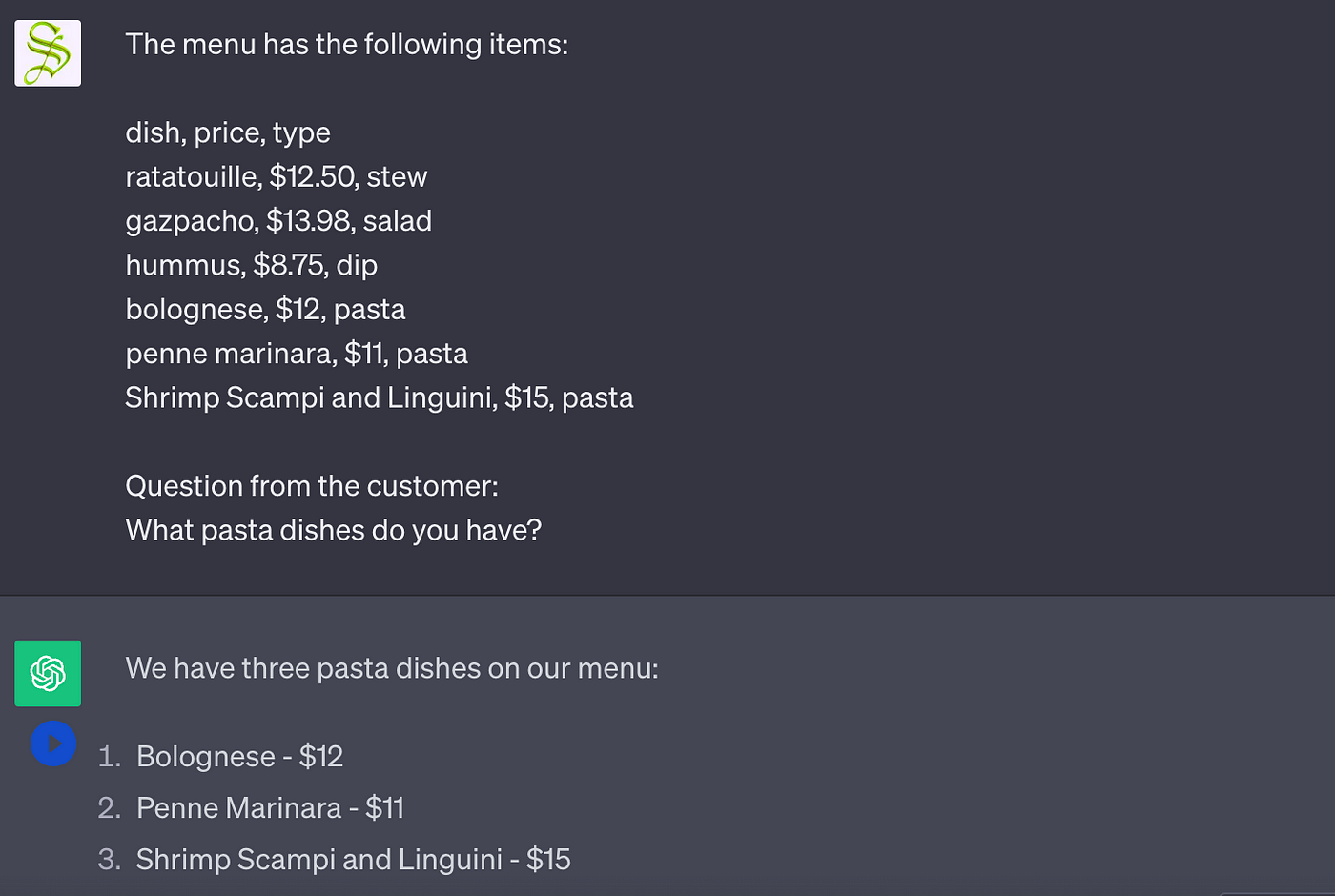The width and height of the screenshot is (1335, 896).
Task: Select the "Penne Marinara - $11" list item
Action: tap(270, 808)
